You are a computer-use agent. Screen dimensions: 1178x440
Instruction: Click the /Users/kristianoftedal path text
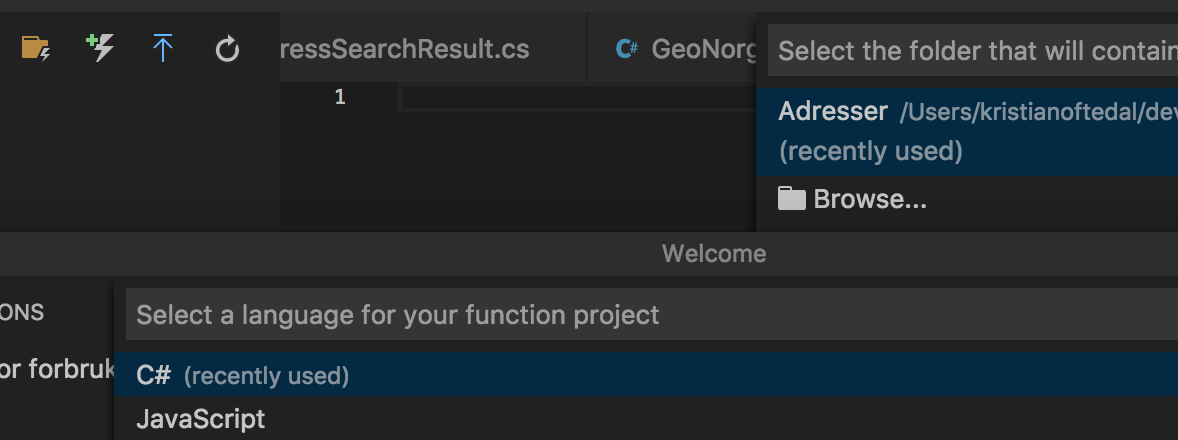(1035, 112)
